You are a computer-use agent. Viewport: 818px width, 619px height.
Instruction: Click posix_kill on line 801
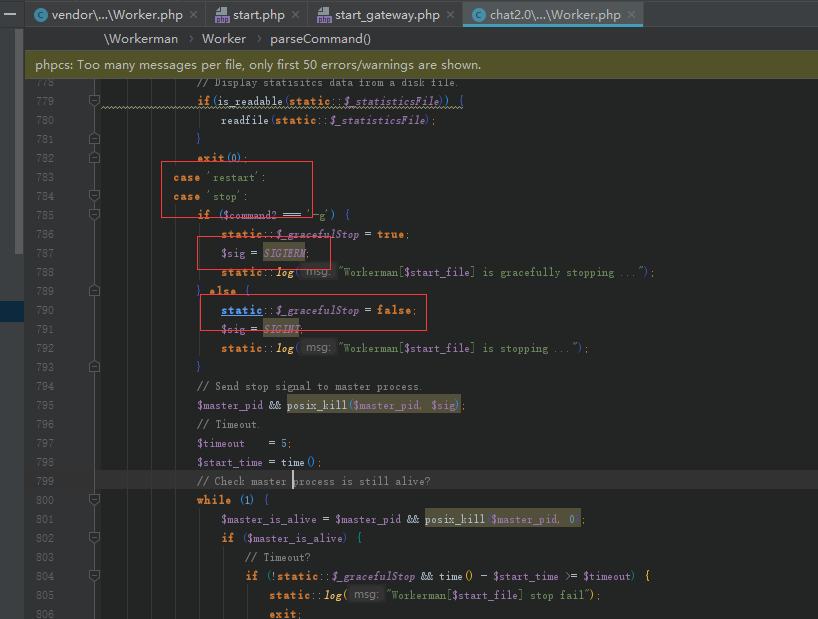(455, 519)
